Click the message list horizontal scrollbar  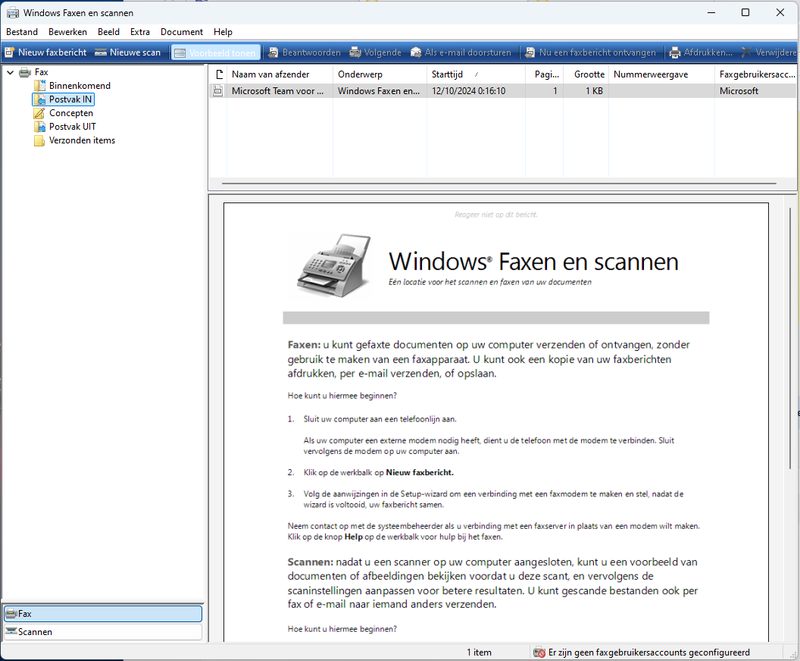pos(499,183)
